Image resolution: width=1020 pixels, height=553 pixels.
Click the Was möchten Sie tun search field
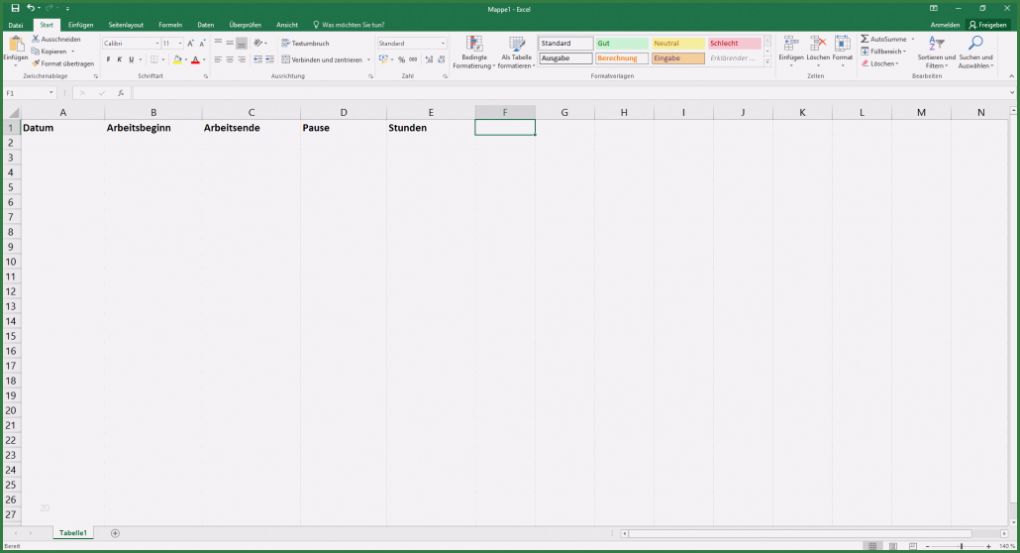pos(349,25)
